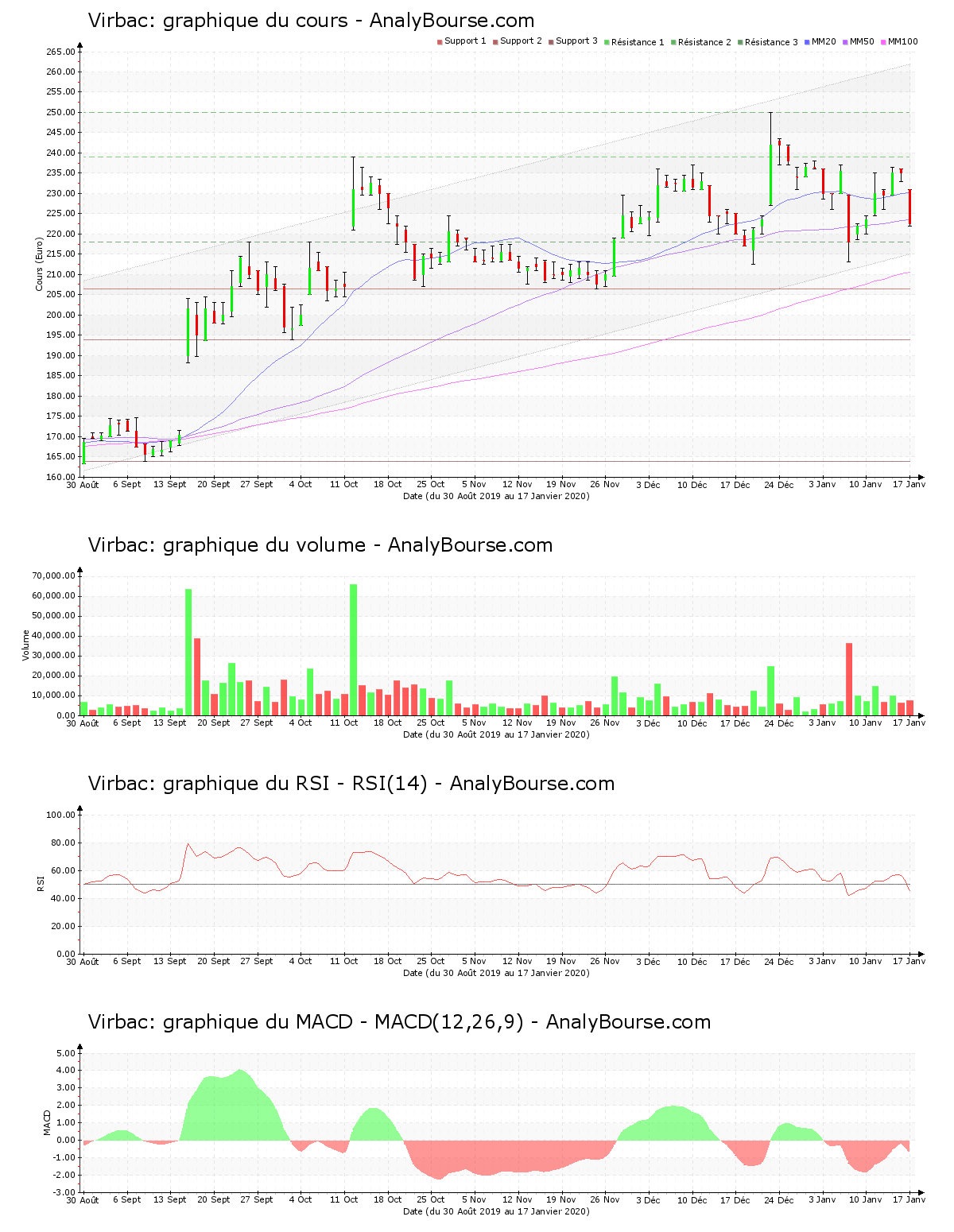Viewport: 954px width, 1232px height.
Task: Select the Résistance 2 legend entry
Action: pos(701,41)
